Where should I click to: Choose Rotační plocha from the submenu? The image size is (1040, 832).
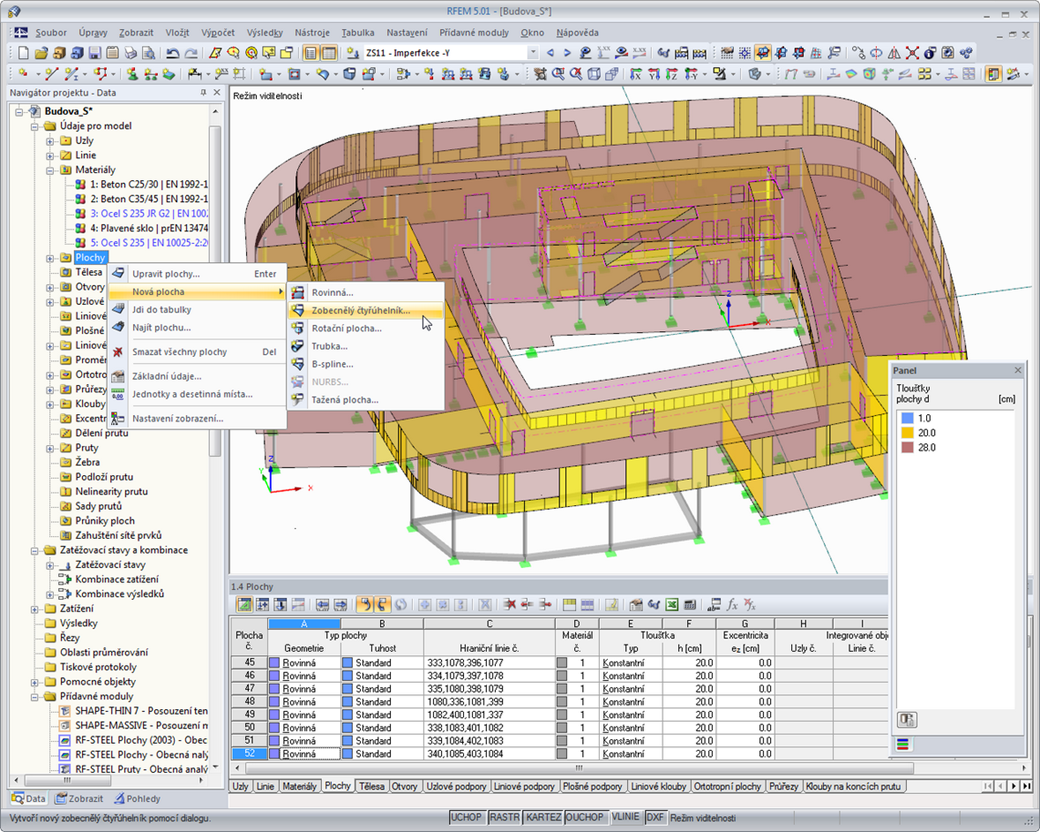coord(346,328)
